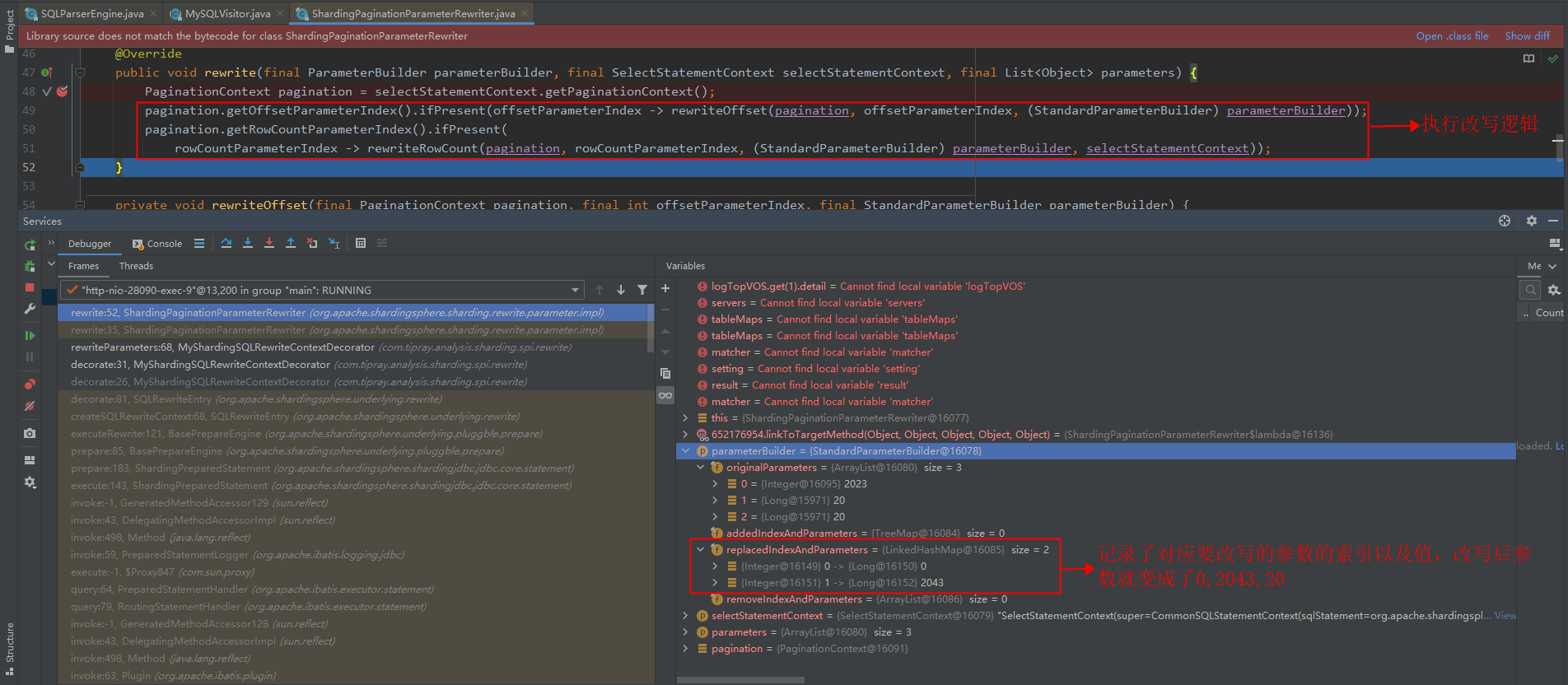
Task: Click the override gutter icon on line 47
Action: (47, 72)
